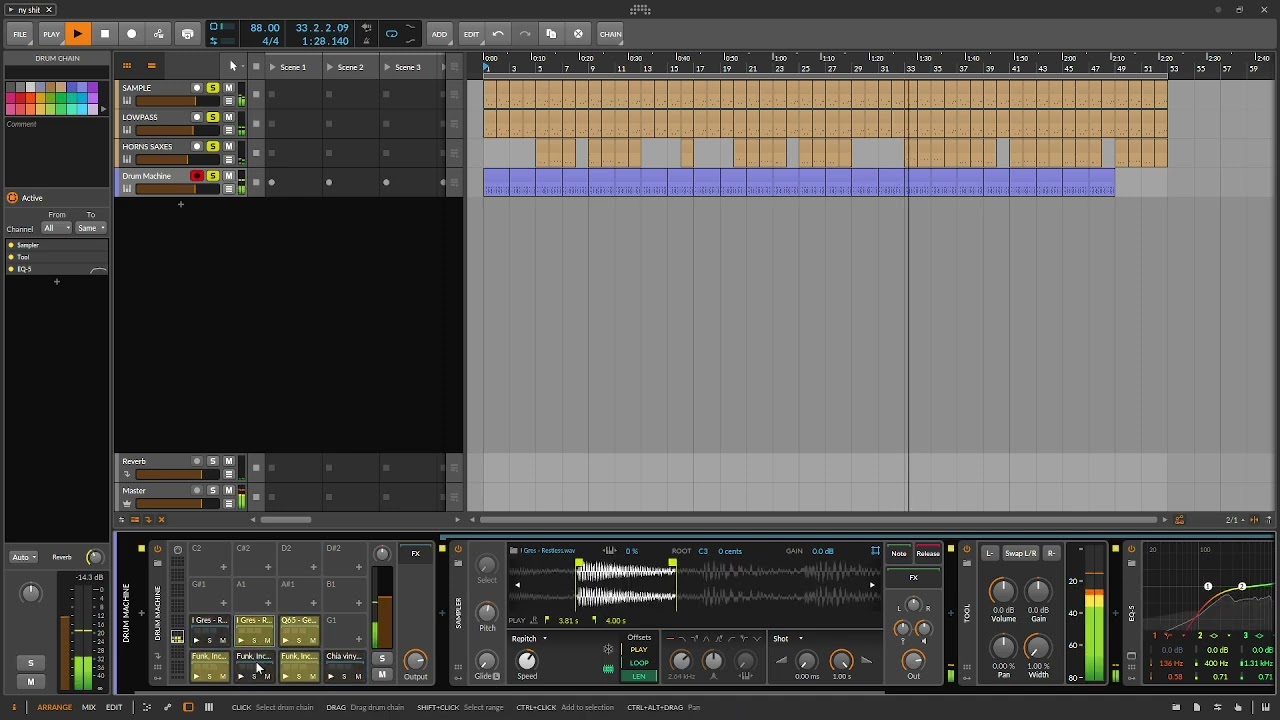Click the redo arrow icon
The height and width of the screenshot is (720, 1280).
tap(525, 34)
